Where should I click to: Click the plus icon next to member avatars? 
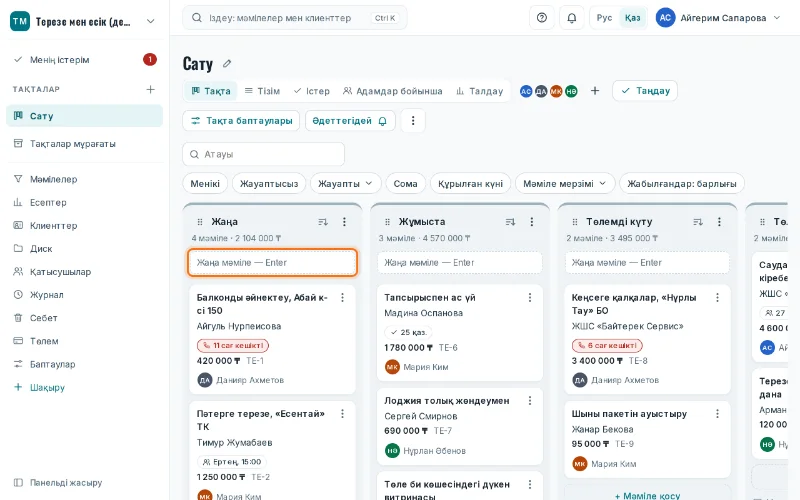595,91
